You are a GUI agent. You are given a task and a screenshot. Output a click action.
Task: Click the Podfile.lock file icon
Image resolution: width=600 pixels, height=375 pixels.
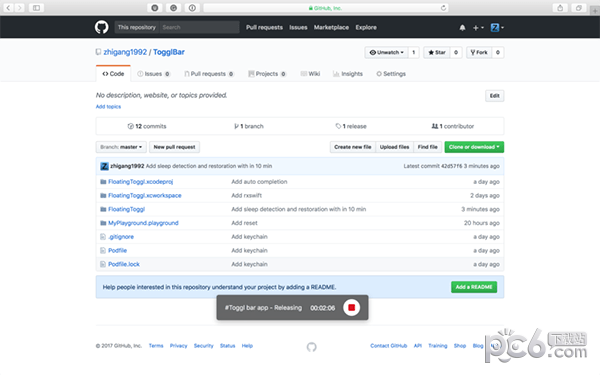[x=103, y=264]
